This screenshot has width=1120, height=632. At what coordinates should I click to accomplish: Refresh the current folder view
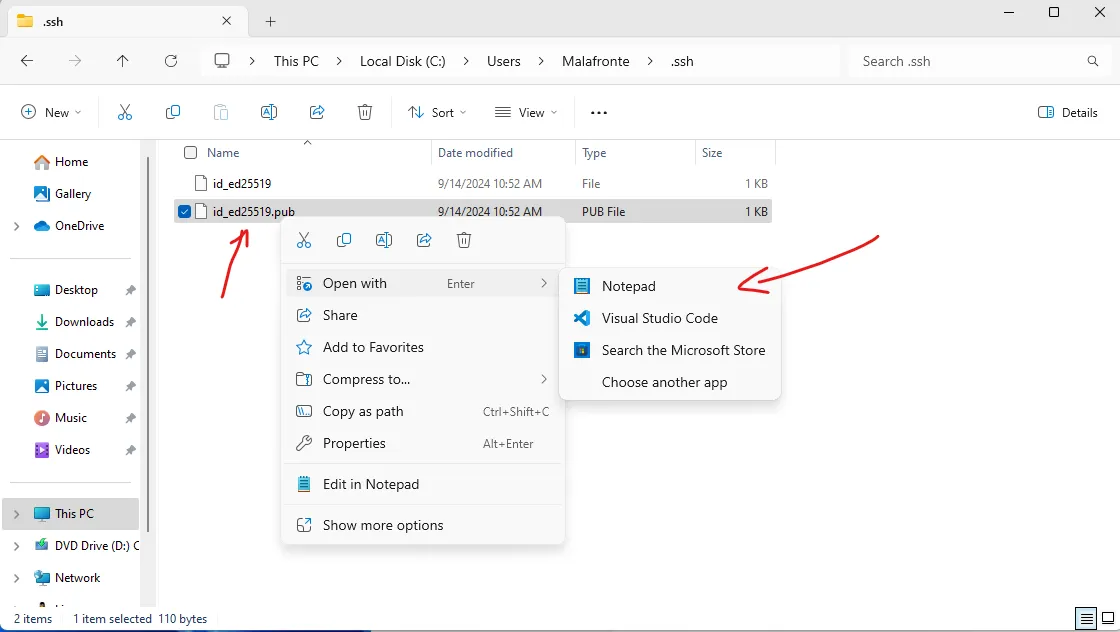point(171,61)
